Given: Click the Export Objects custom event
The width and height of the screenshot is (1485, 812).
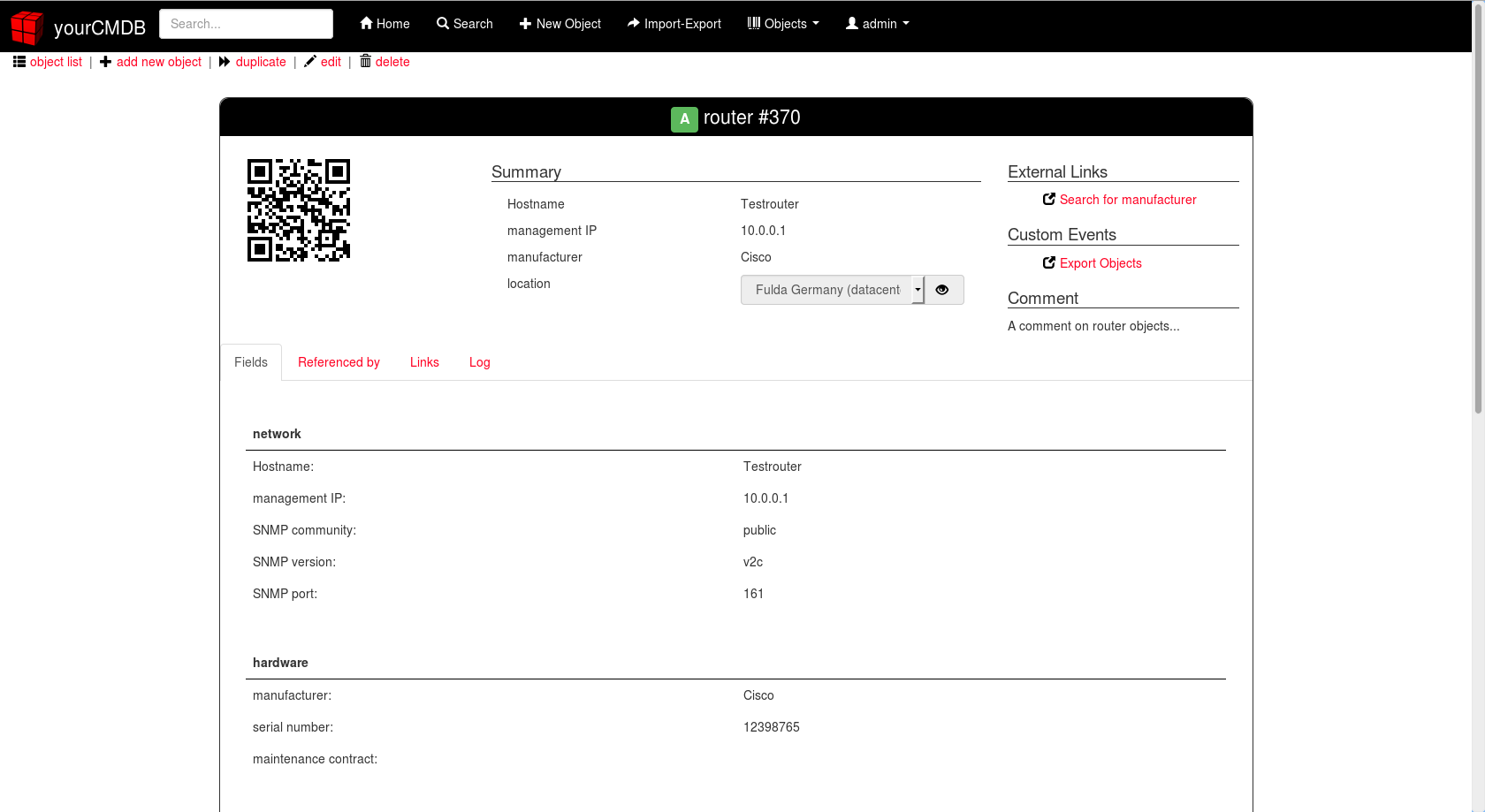Looking at the screenshot, I should [1100, 262].
